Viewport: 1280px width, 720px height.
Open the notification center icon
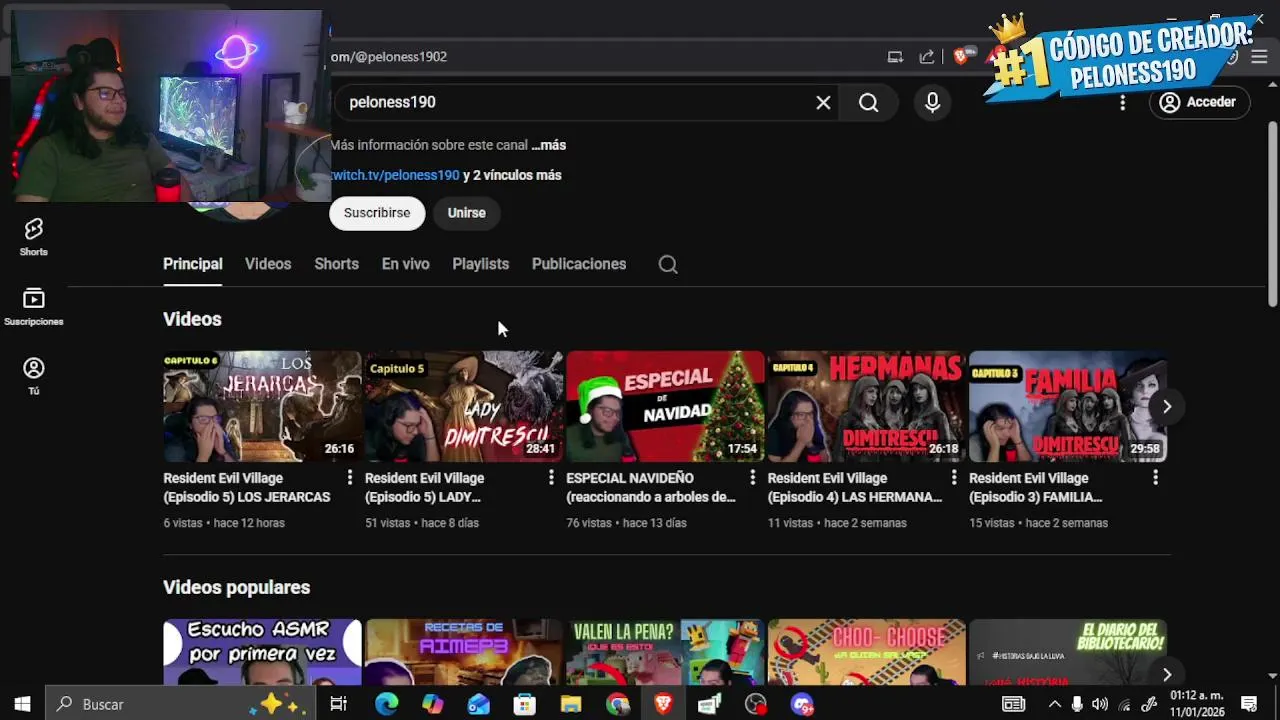coord(1248,704)
